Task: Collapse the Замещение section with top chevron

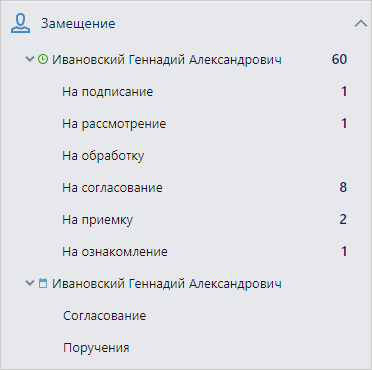Action: coord(361,24)
